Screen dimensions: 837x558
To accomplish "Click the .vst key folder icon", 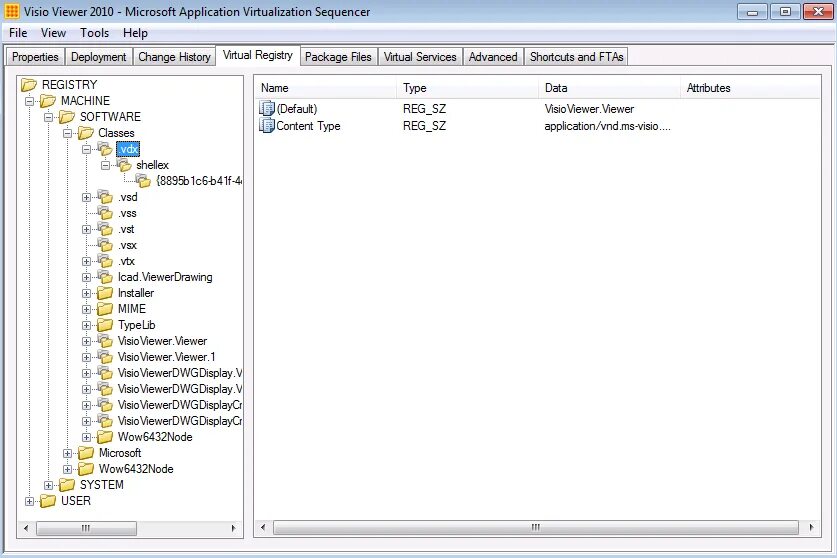I will [x=105, y=229].
